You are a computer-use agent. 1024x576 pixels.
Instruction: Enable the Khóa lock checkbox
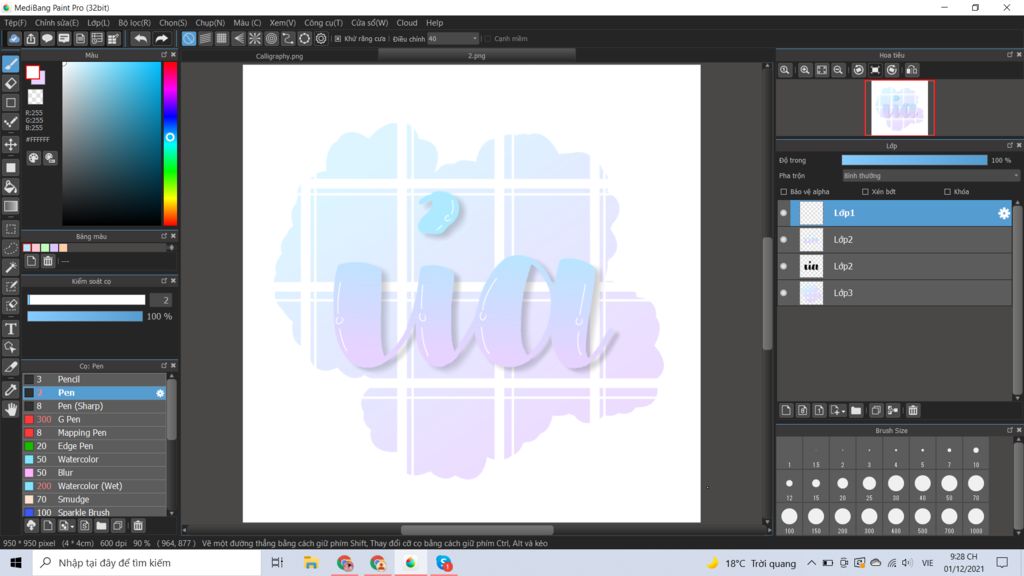pos(948,192)
